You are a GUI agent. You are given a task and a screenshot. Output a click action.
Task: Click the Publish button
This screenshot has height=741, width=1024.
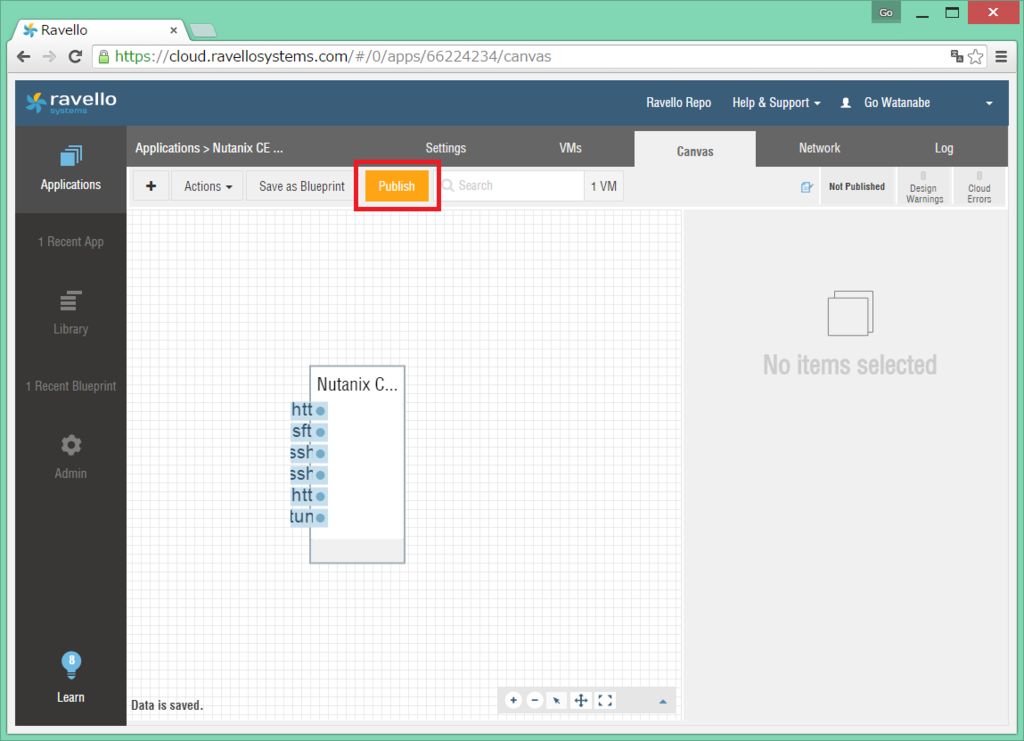pos(396,186)
